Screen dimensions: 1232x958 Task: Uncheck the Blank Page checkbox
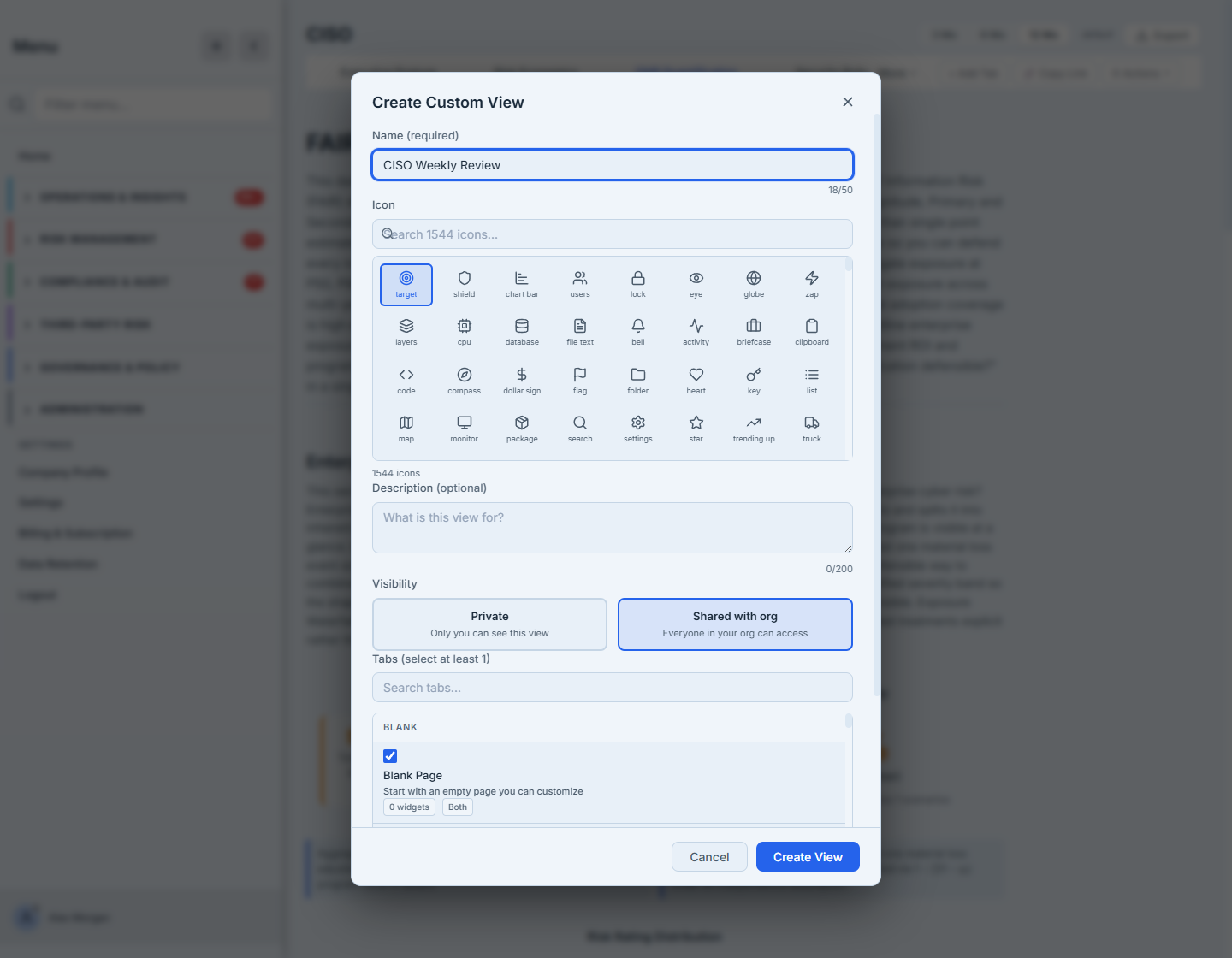coord(390,756)
